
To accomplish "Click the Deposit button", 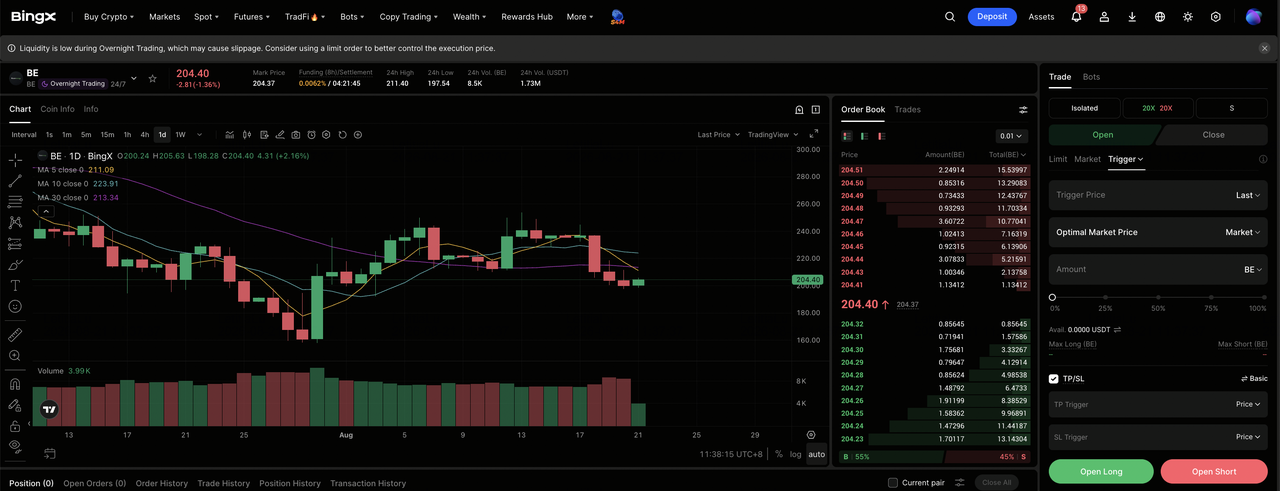I will click(x=992, y=17).
